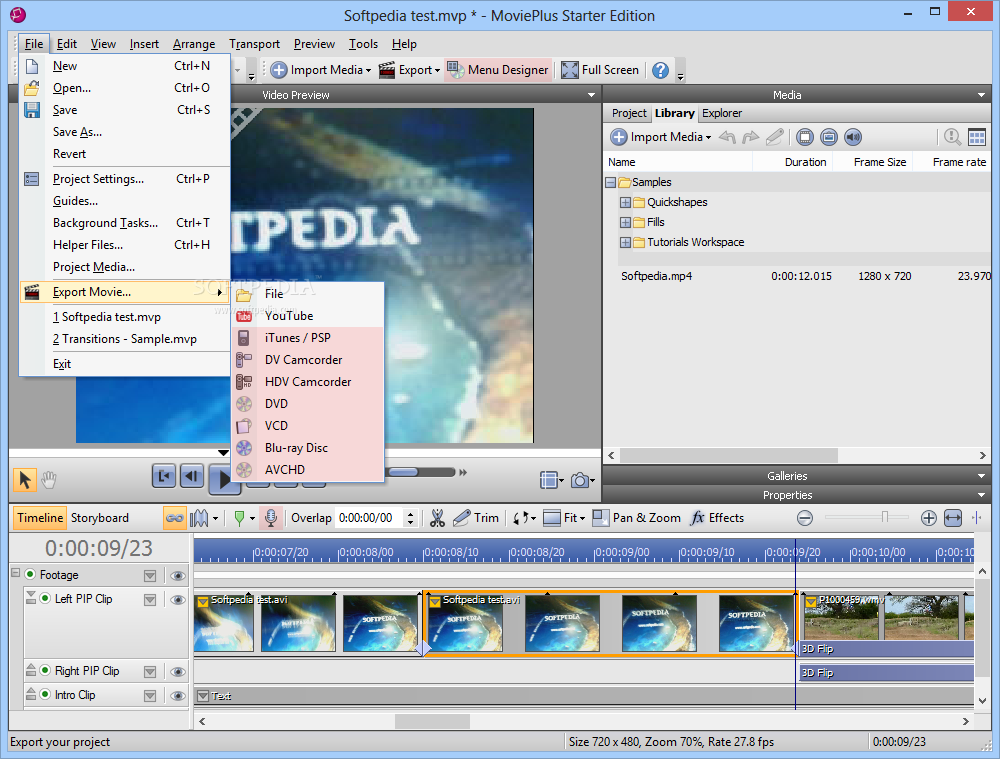The image size is (1000, 759).
Task: Toggle visibility eye of Footage track
Action: 178,576
